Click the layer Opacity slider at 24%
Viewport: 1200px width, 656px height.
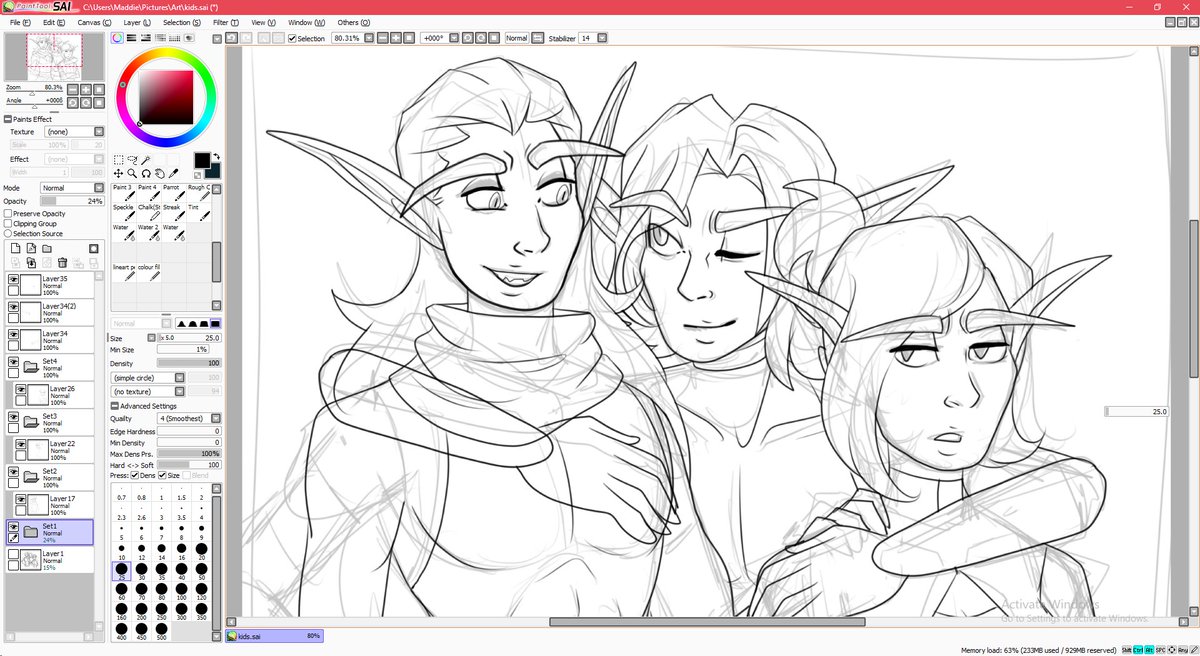pos(73,201)
